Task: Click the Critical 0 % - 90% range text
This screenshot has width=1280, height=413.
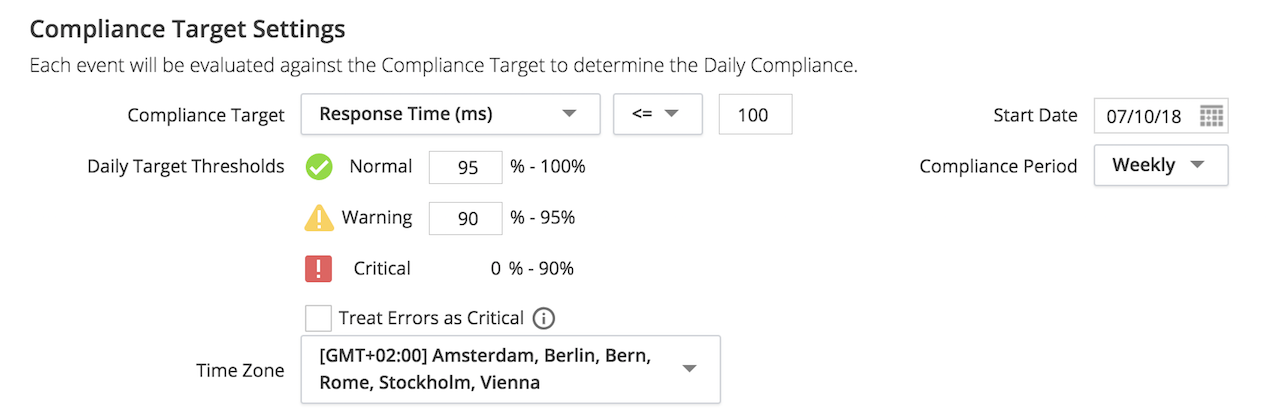Action: 532,268
